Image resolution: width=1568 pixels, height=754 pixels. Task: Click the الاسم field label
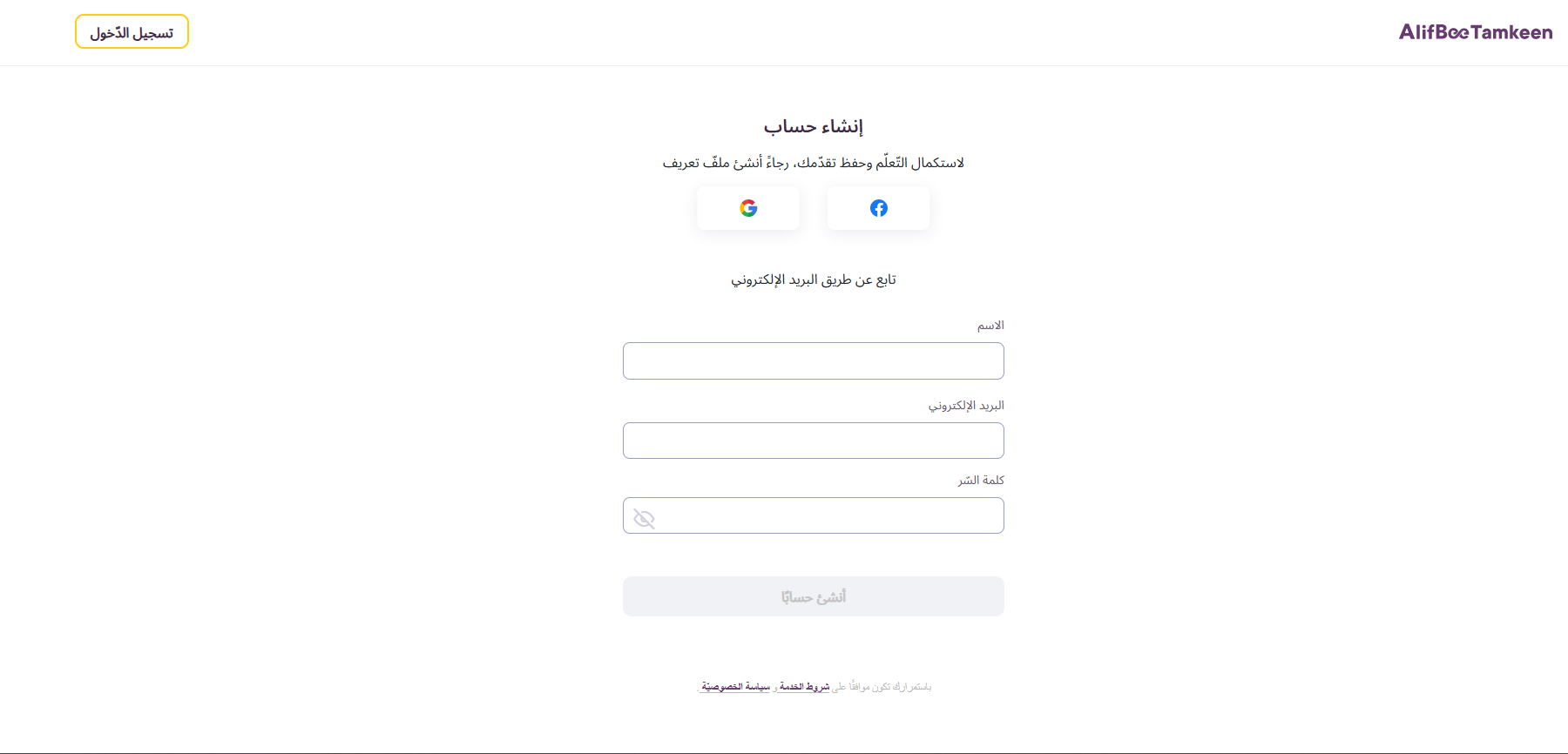[990, 326]
